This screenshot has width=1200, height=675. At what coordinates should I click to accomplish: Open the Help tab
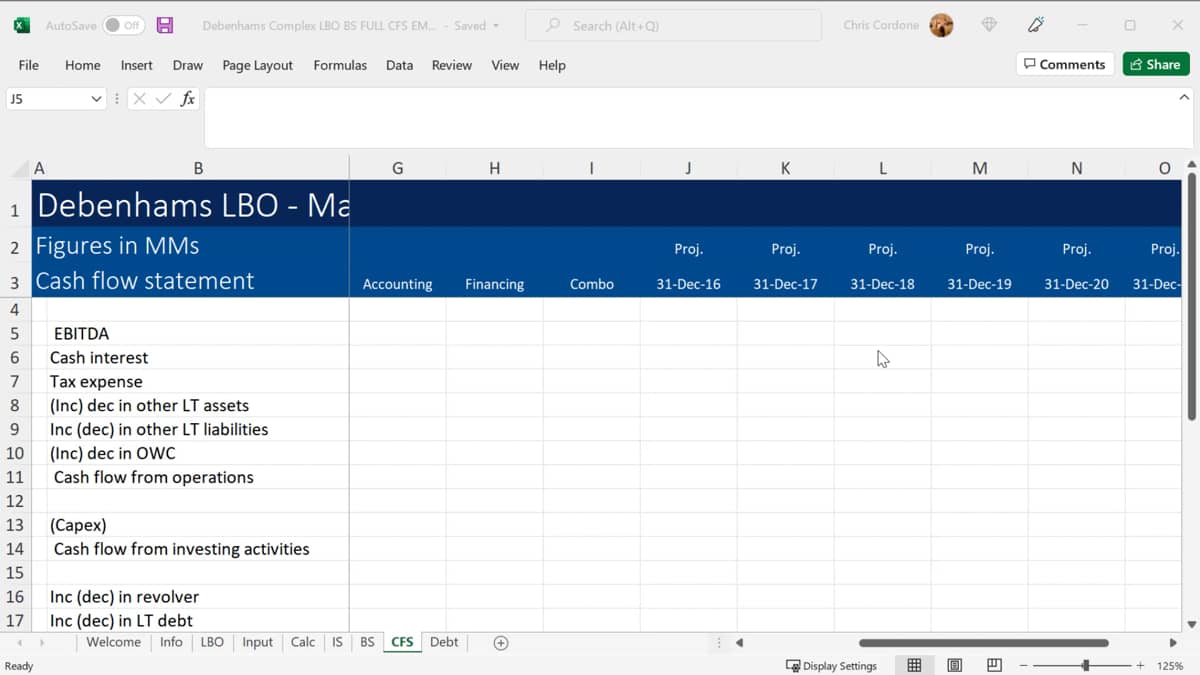coord(552,65)
